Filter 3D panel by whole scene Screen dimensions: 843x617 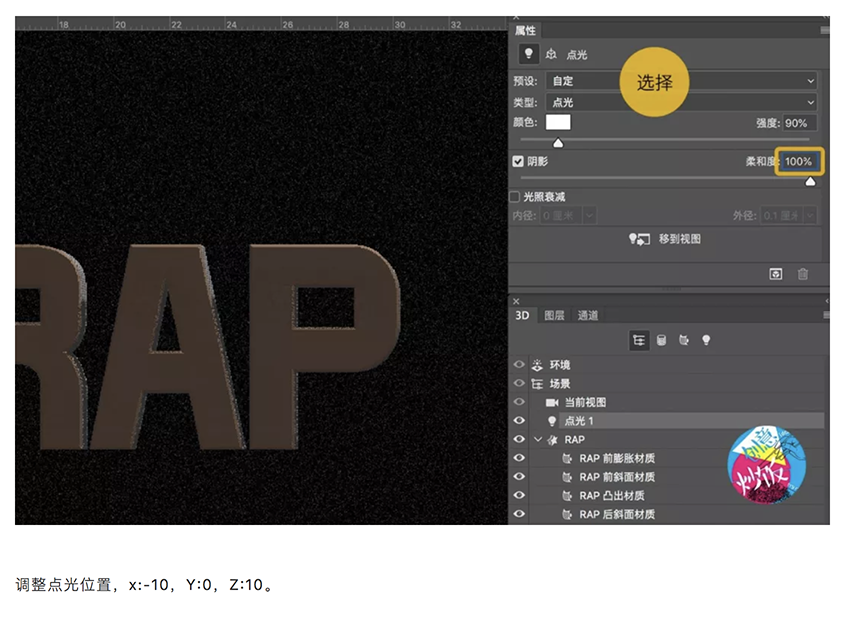click(639, 340)
